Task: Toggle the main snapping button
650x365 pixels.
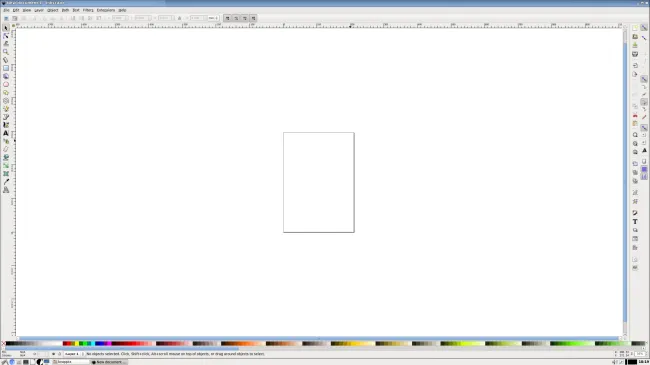Action: click(x=644, y=28)
